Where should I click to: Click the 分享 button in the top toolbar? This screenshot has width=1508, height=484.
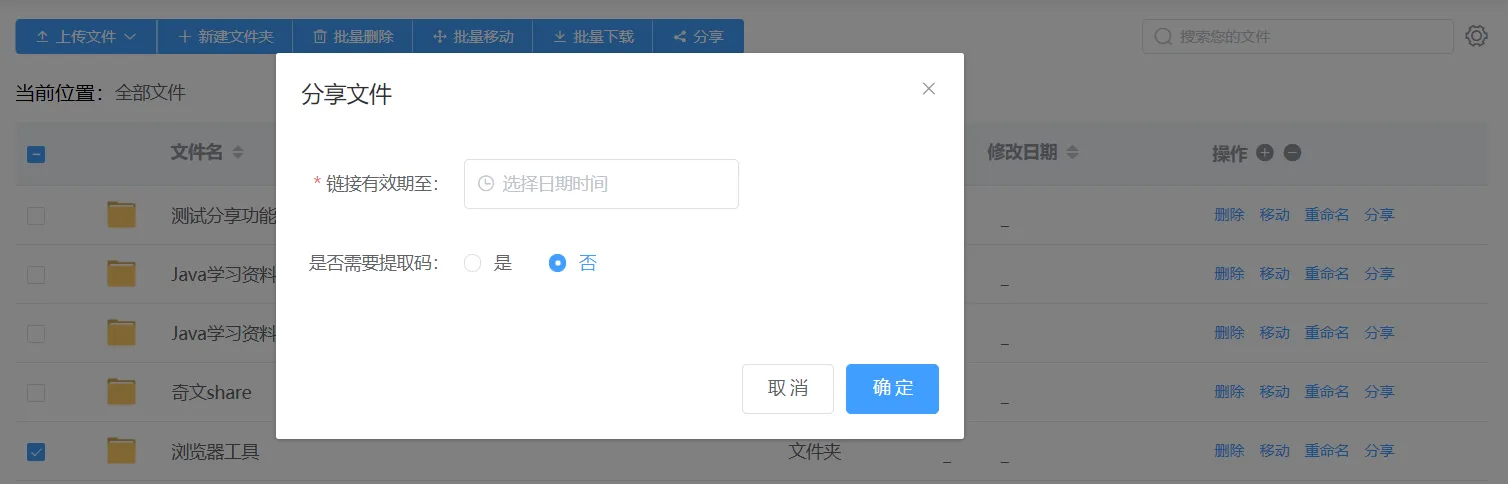[x=698, y=37]
